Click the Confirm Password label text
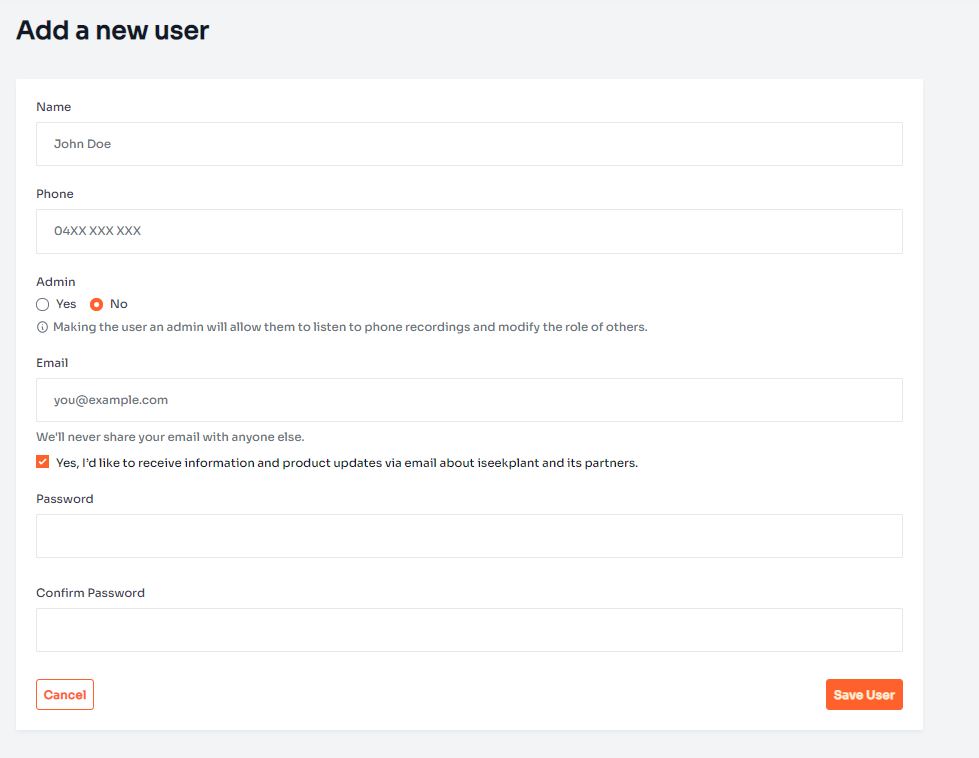The width and height of the screenshot is (979, 758). 91,593
